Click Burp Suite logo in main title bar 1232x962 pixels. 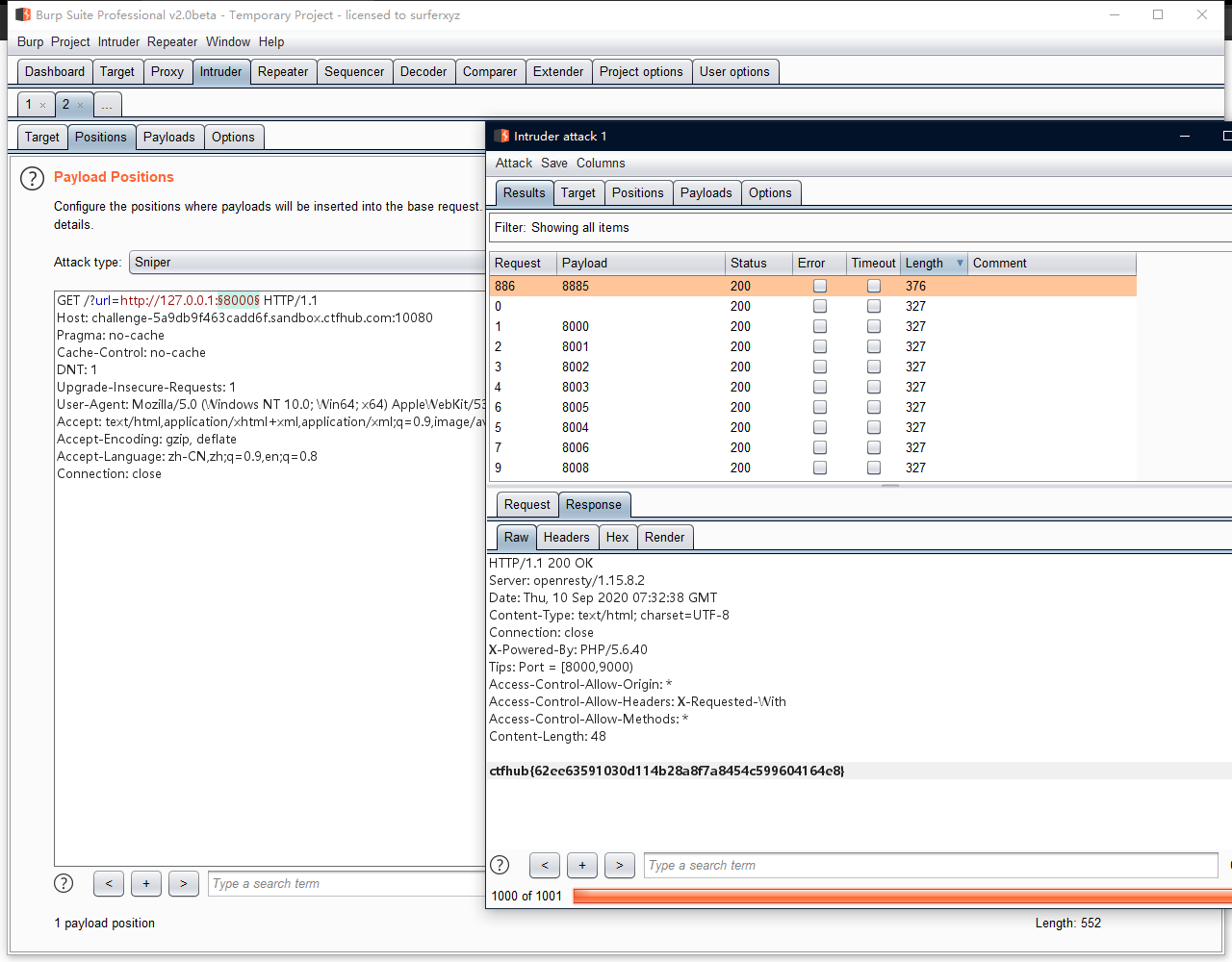tap(23, 14)
